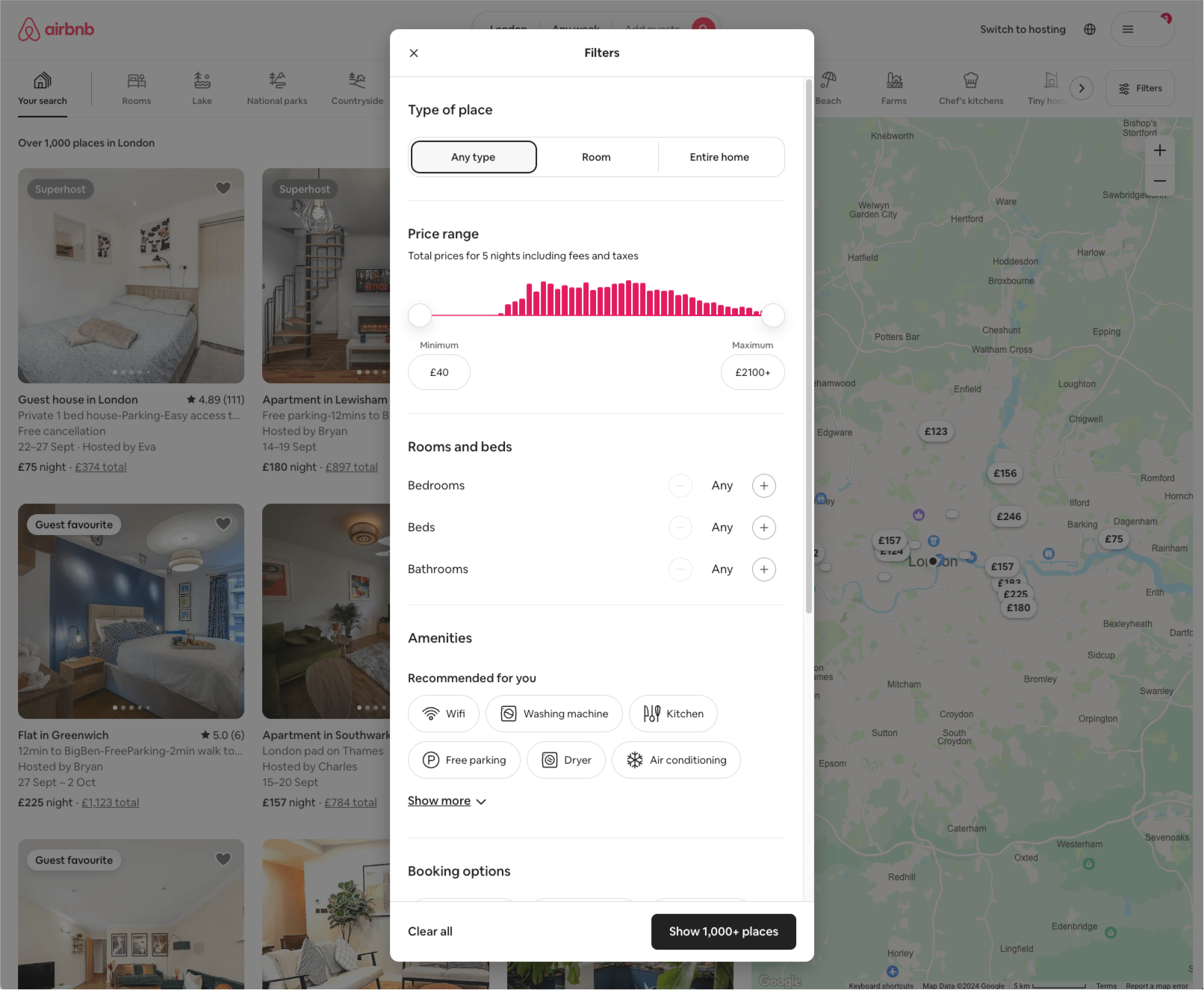
Task: Decrease the Bathrooms count
Action: (x=680, y=569)
